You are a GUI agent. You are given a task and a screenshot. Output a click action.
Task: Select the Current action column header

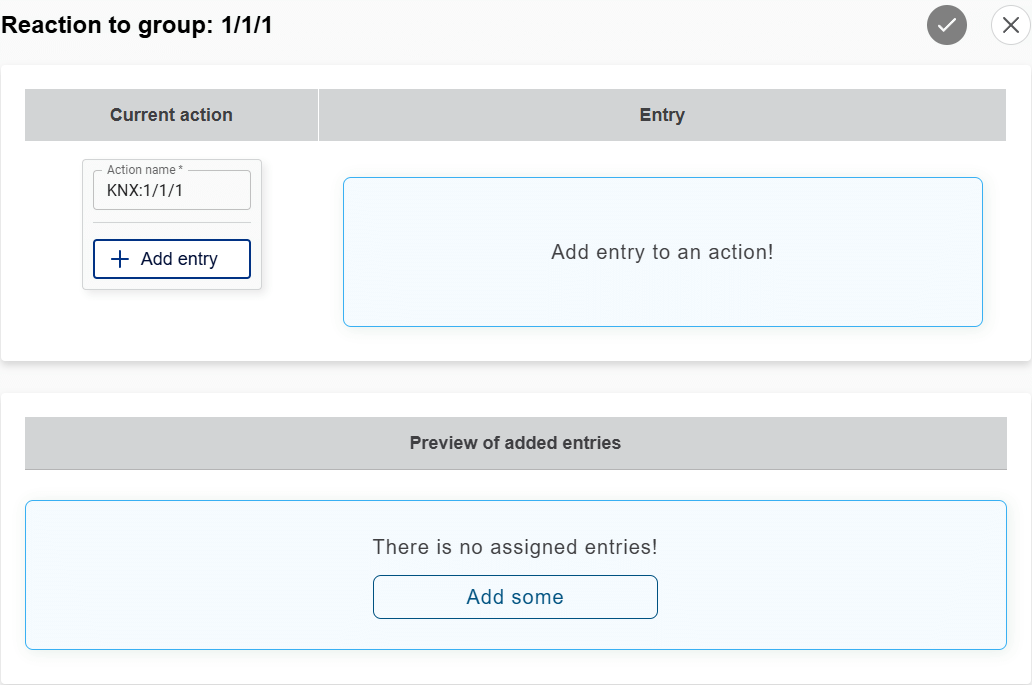point(171,115)
